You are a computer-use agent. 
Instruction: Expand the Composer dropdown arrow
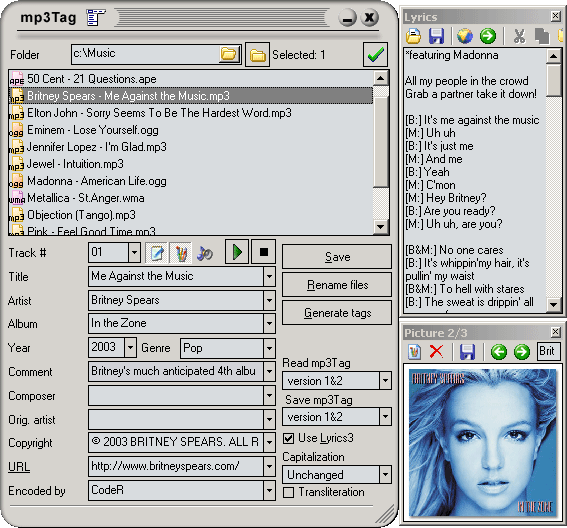[x=269, y=396]
